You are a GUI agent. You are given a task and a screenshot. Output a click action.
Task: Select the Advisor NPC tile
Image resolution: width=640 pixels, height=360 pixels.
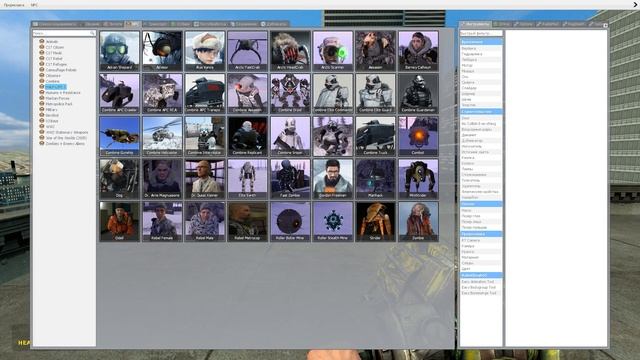(162, 51)
